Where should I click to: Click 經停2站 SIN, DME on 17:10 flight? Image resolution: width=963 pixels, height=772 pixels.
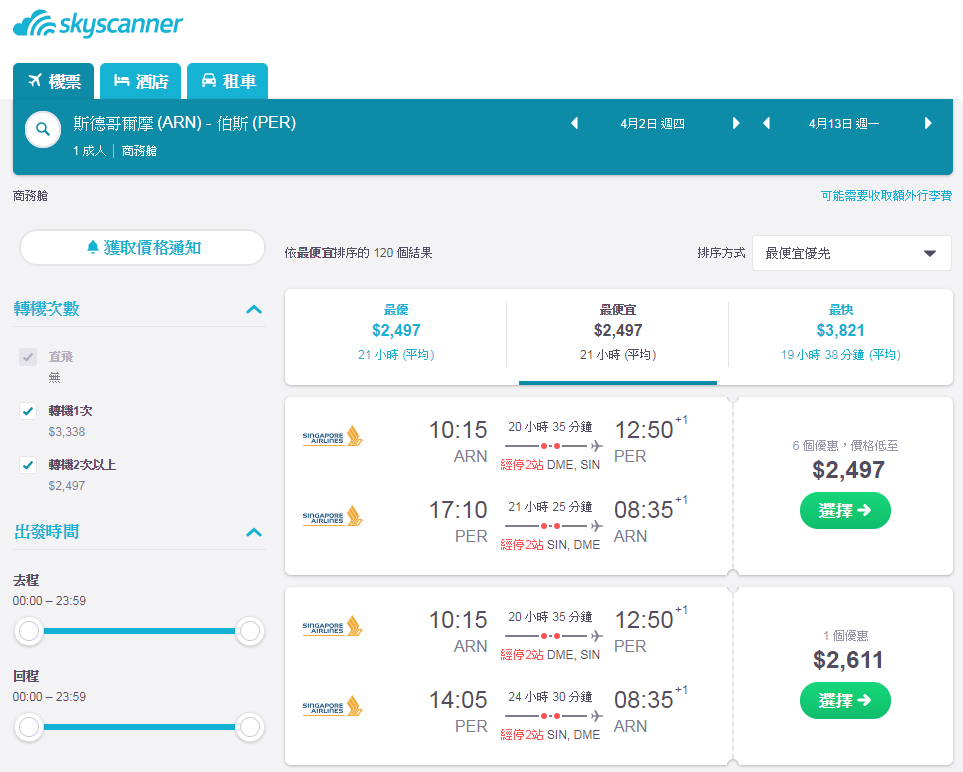pyautogui.click(x=550, y=545)
